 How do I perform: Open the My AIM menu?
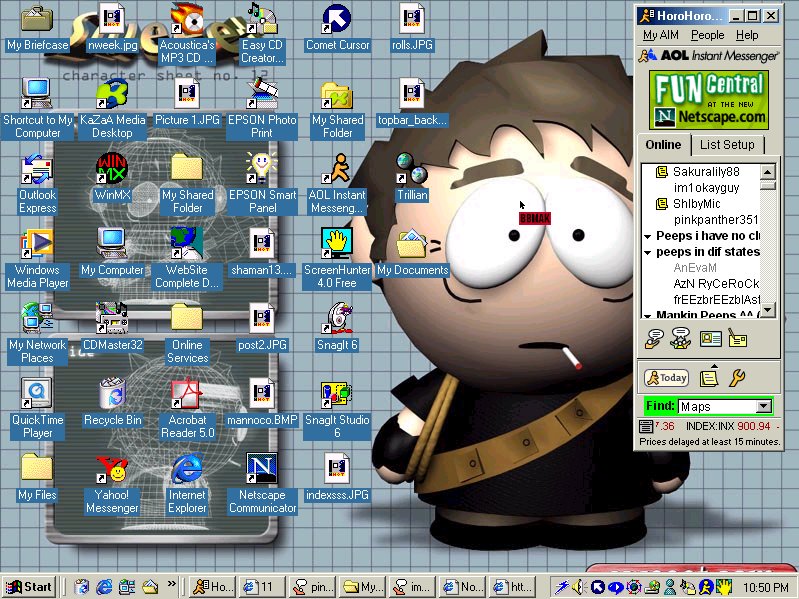[x=660, y=35]
